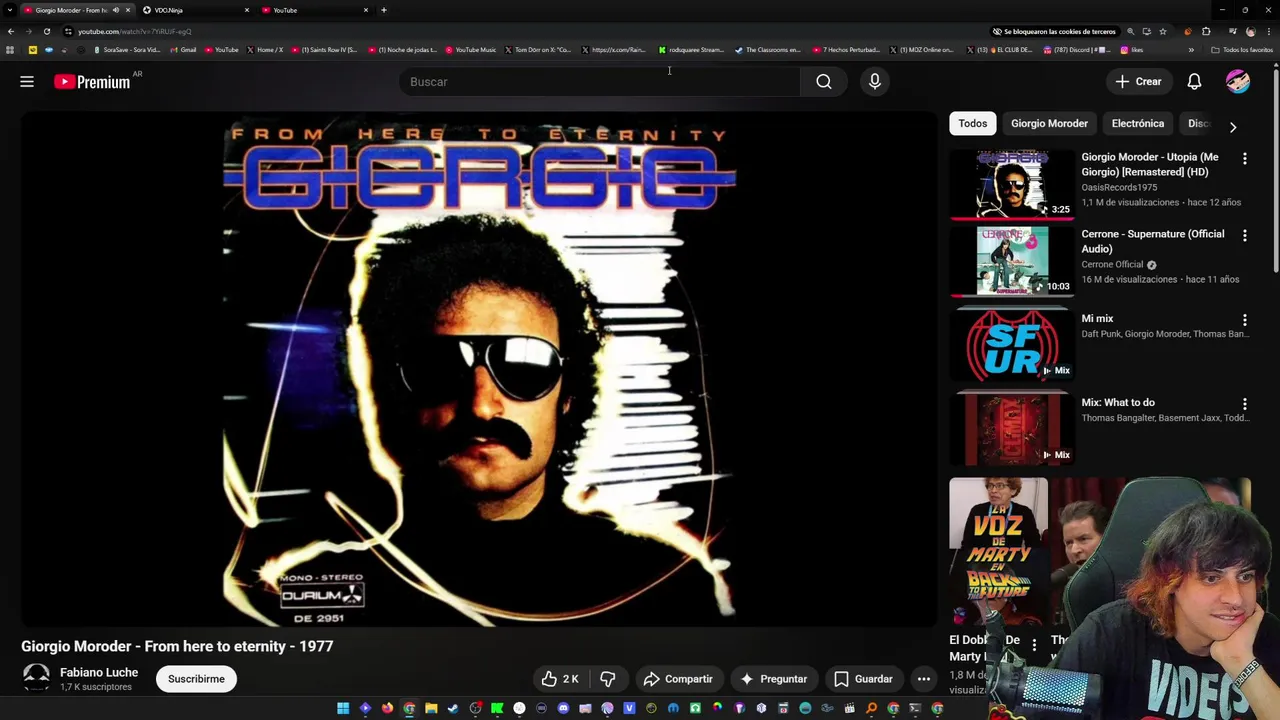Viewport: 1280px width, 720px height.
Task: Open Giorgio Moroder Utopia thumbnail
Action: (1012, 184)
